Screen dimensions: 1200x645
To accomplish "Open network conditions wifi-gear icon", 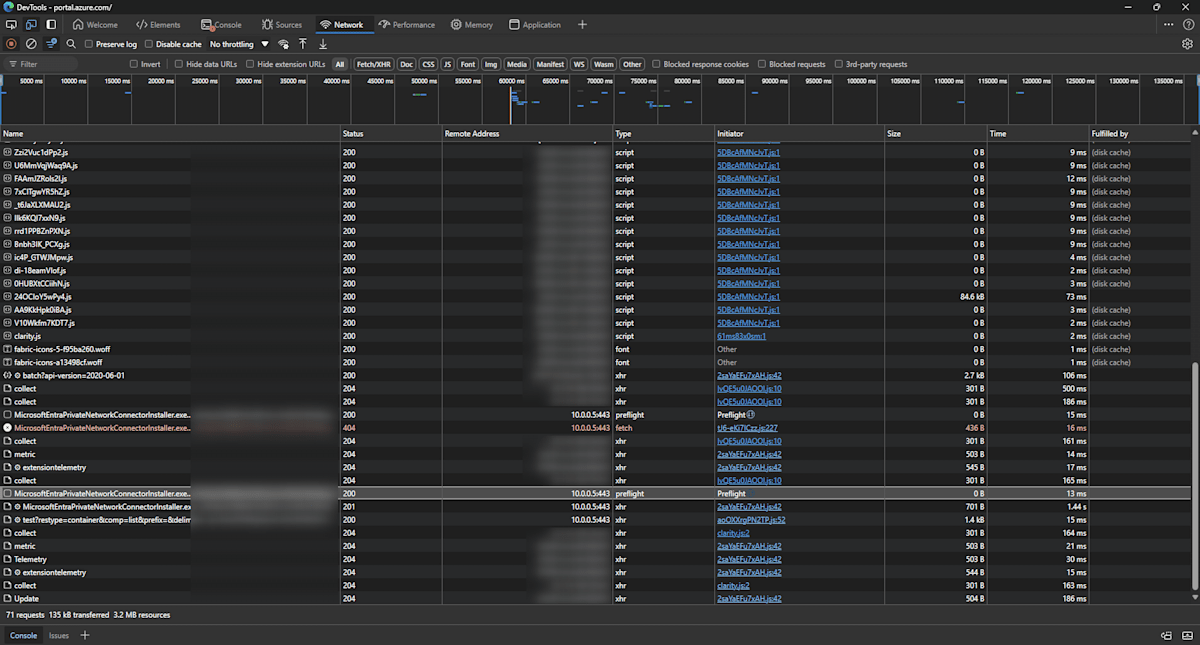I will (x=283, y=44).
